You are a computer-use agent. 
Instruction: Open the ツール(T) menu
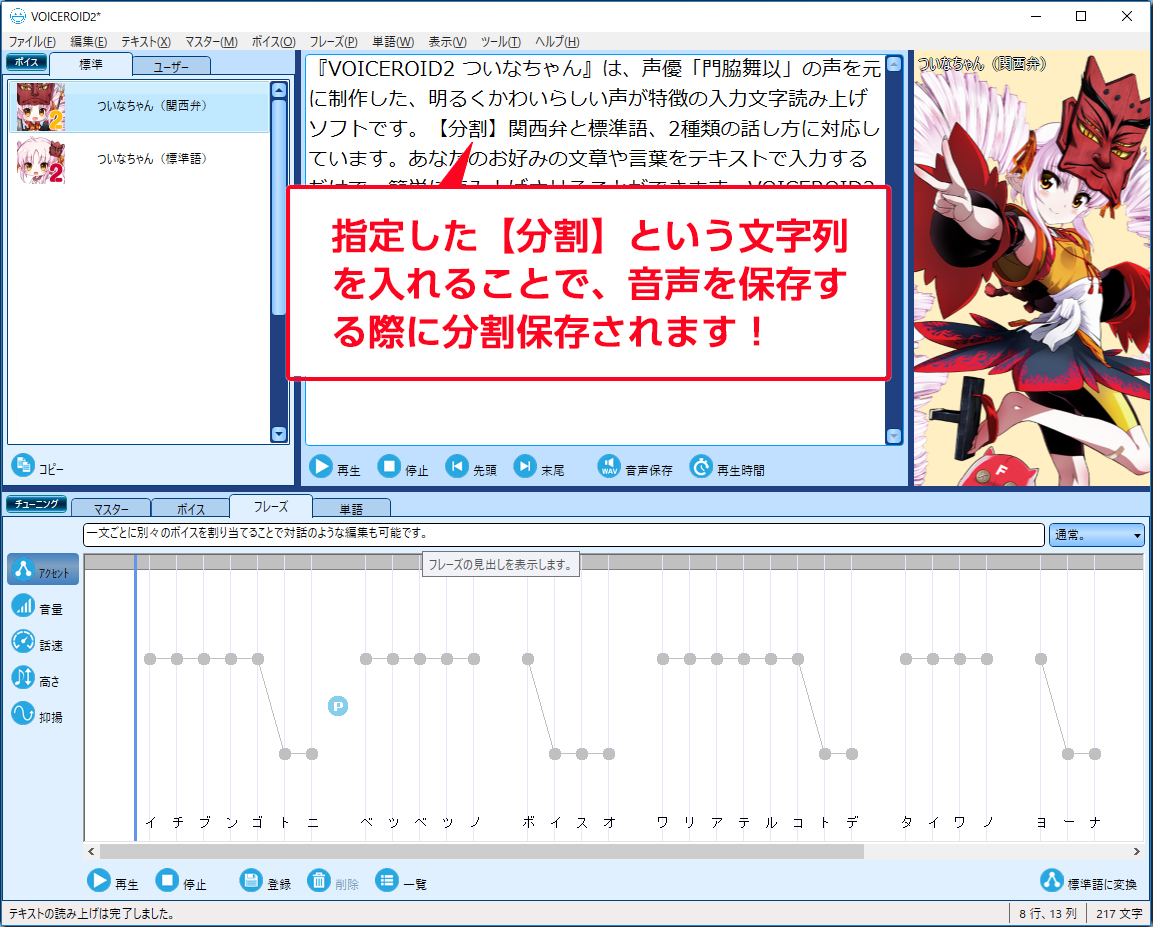point(501,42)
